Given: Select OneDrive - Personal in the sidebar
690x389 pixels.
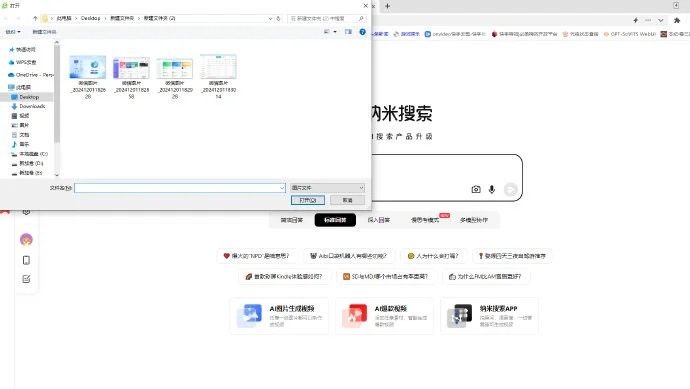Looking at the screenshot, I should tap(30, 75).
